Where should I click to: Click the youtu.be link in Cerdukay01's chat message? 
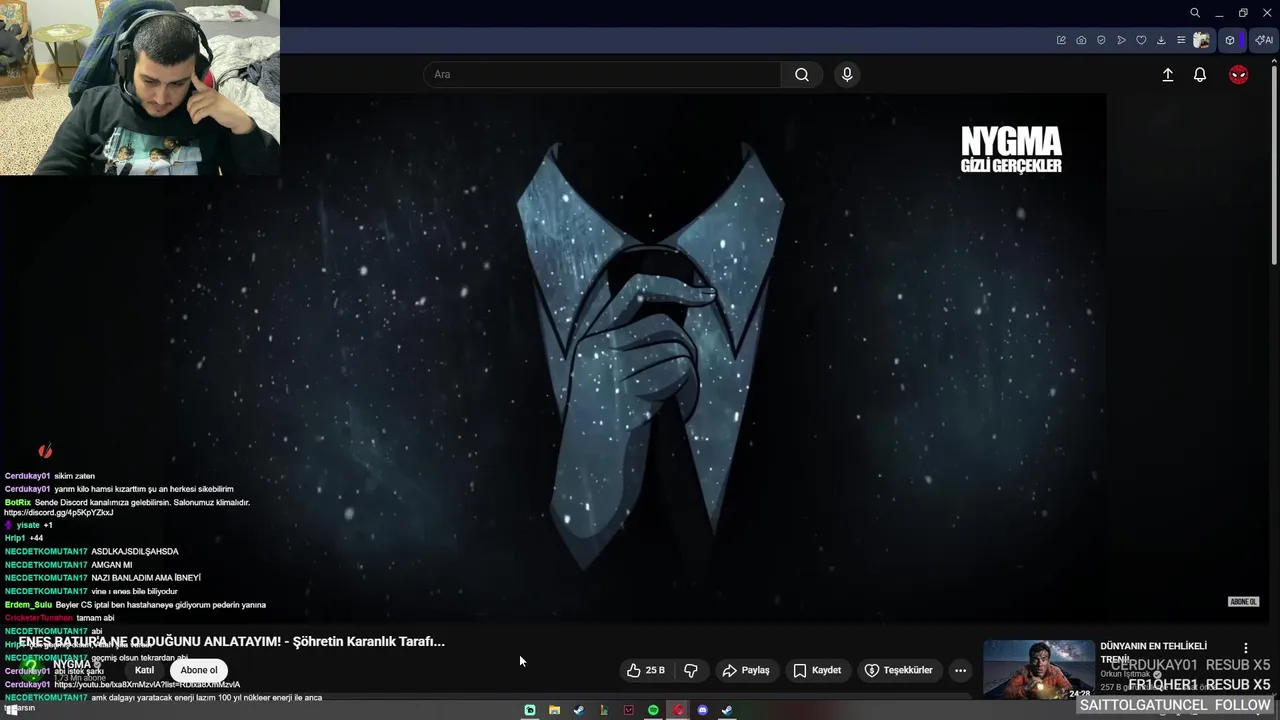point(147,684)
